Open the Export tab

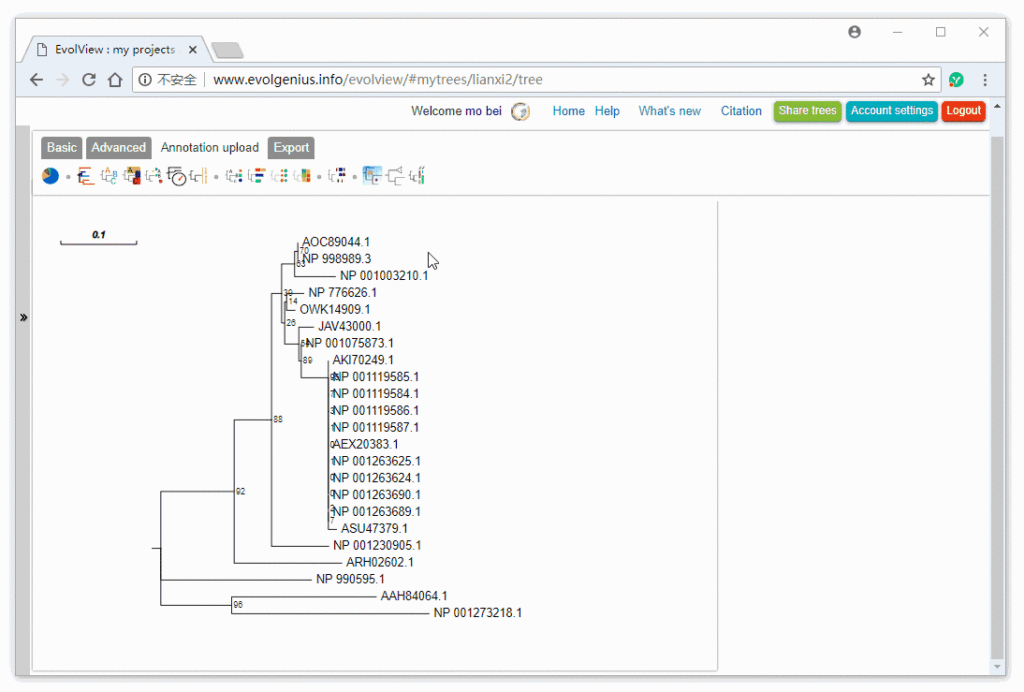290,147
